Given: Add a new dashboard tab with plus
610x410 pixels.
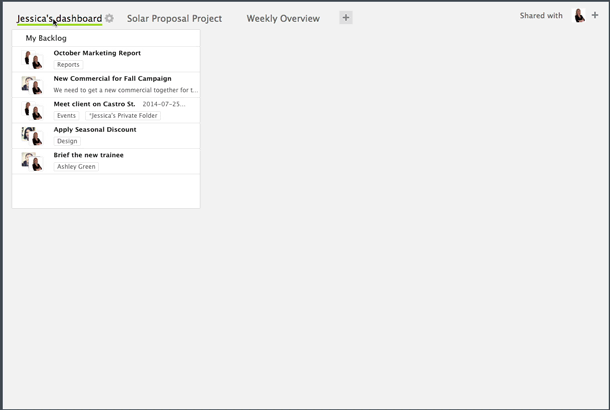Looking at the screenshot, I should 346,18.
